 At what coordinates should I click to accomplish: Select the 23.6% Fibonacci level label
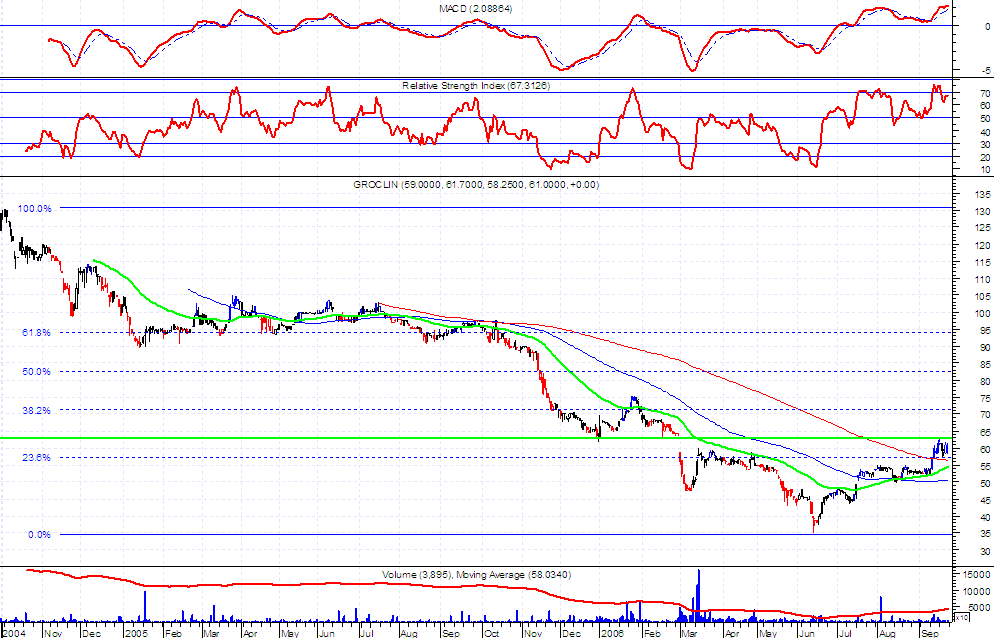(36, 457)
